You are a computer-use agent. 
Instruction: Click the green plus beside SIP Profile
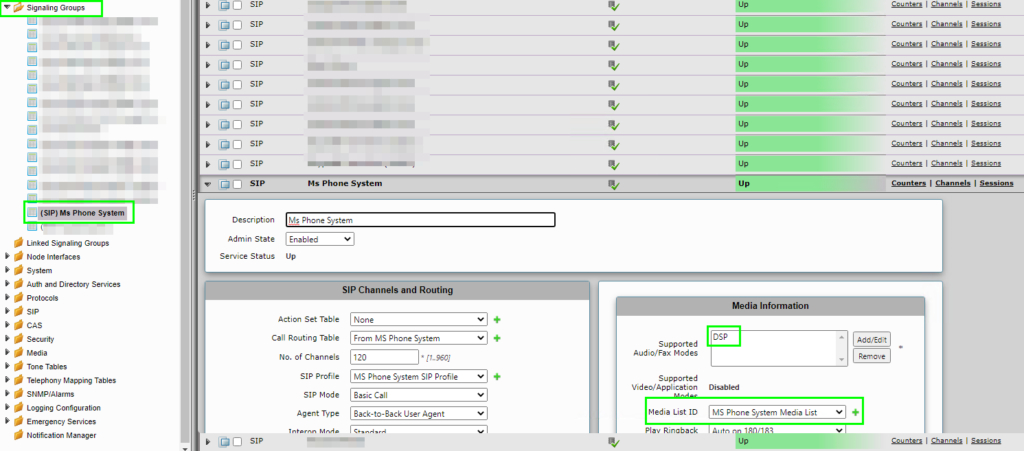point(497,377)
